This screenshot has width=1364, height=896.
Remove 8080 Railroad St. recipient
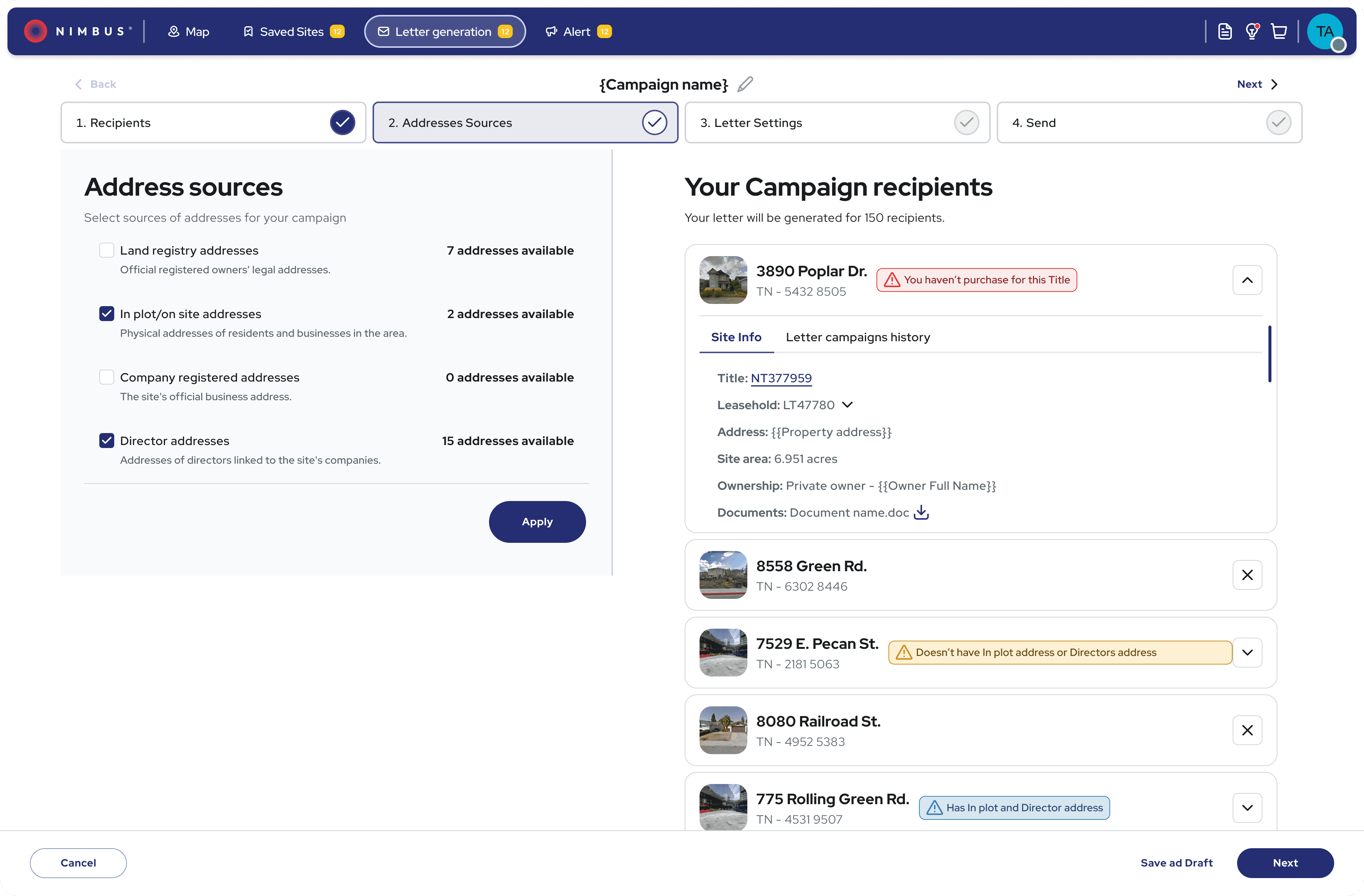point(1247,730)
